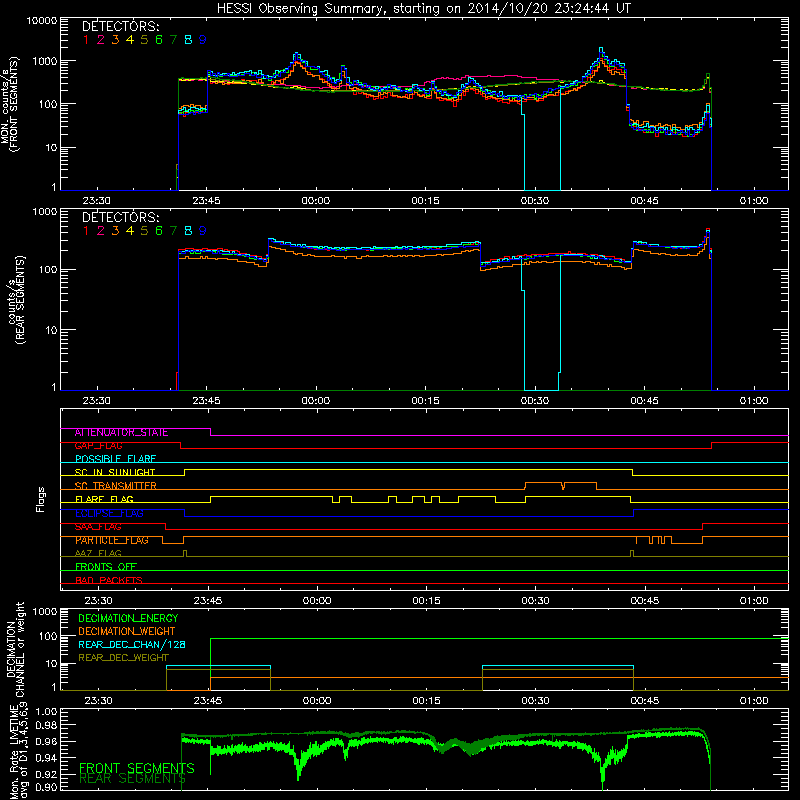Image resolution: width=800 pixels, height=800 pixels.
Task: Click the HESSI Observing Summary title text
Action: click(423, 8)
